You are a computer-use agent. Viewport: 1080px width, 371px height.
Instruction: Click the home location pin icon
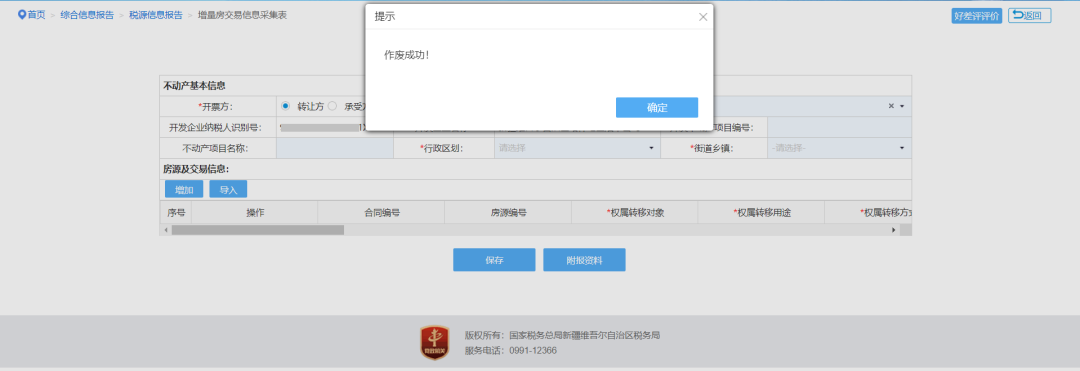click(x=22, y=14)
